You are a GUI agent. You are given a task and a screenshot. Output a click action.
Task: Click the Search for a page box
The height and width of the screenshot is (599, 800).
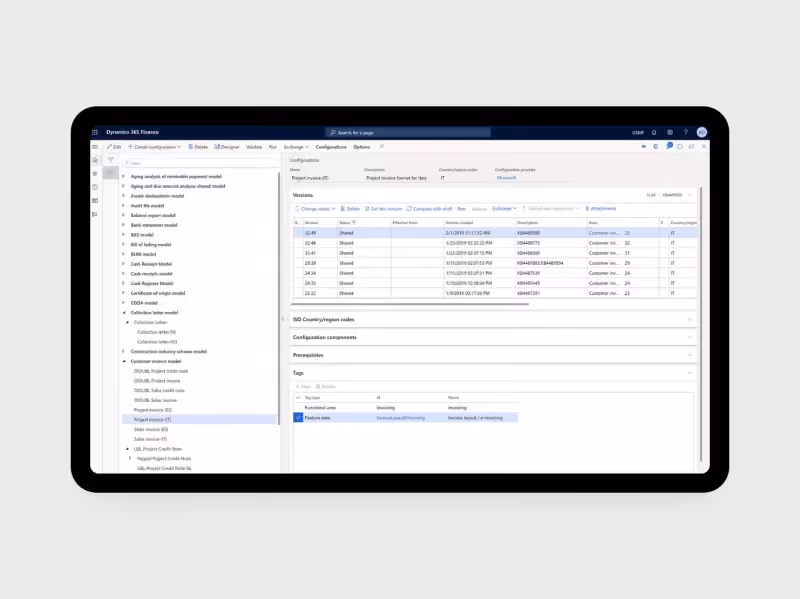pyautogui.click(x=408, y=133)
